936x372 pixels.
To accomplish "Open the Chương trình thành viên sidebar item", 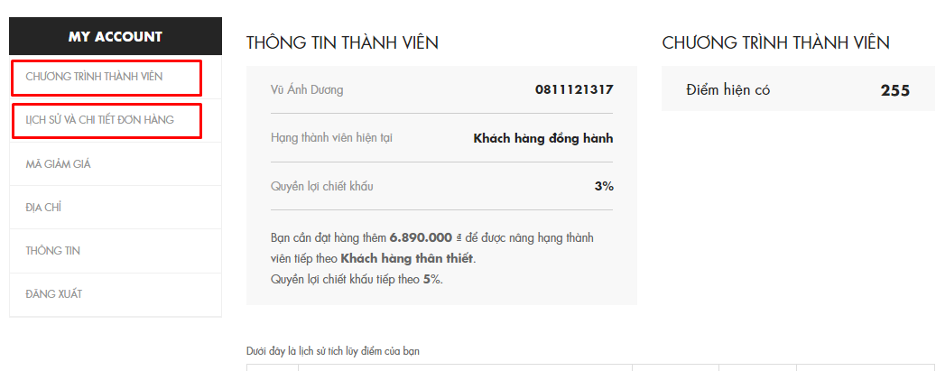I will pyautogui.click(x=115, y=76).
